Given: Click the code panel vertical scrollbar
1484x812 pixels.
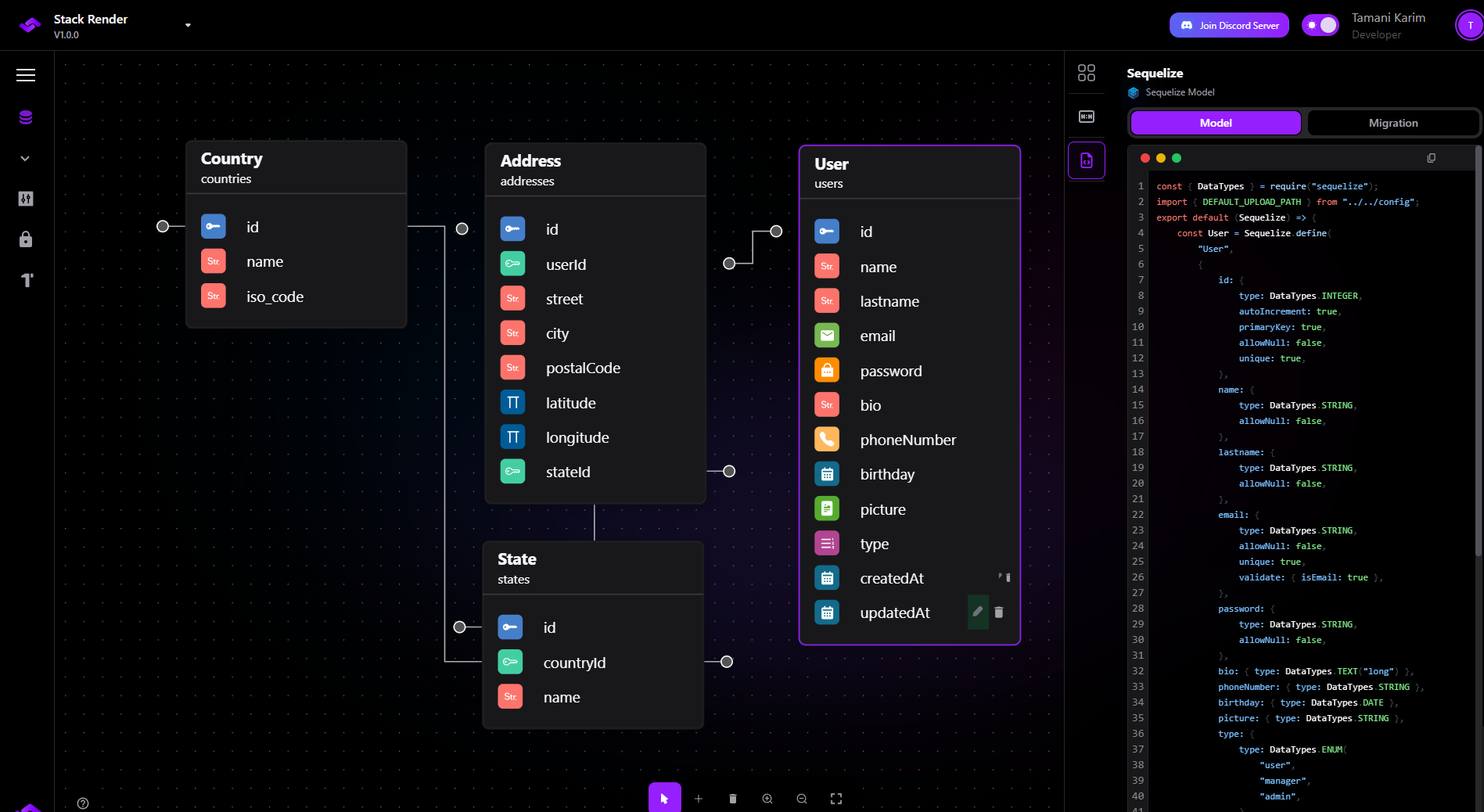Looking at the screenshot, I should 1478,352.
